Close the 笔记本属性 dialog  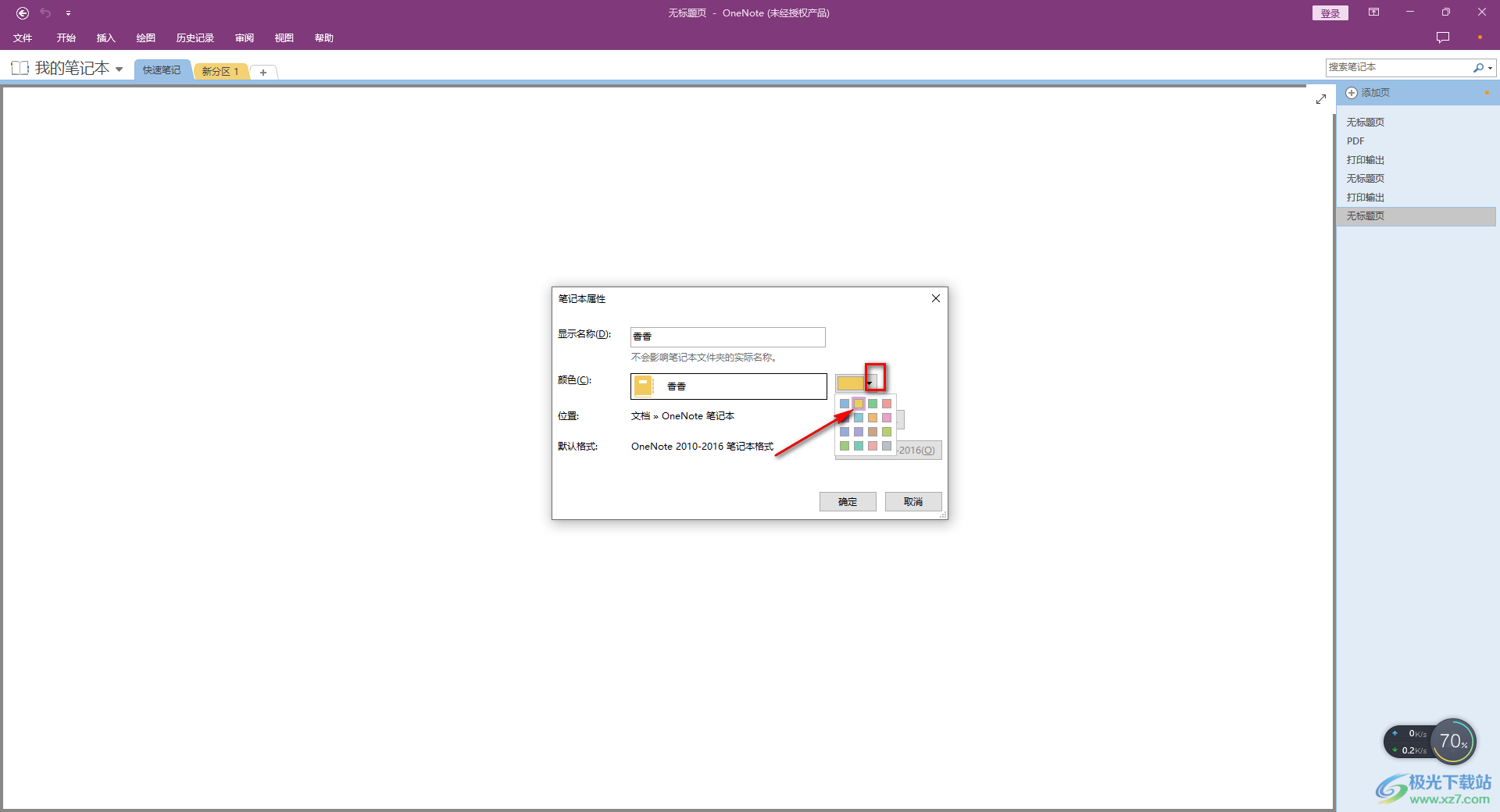tap(936, 298)
